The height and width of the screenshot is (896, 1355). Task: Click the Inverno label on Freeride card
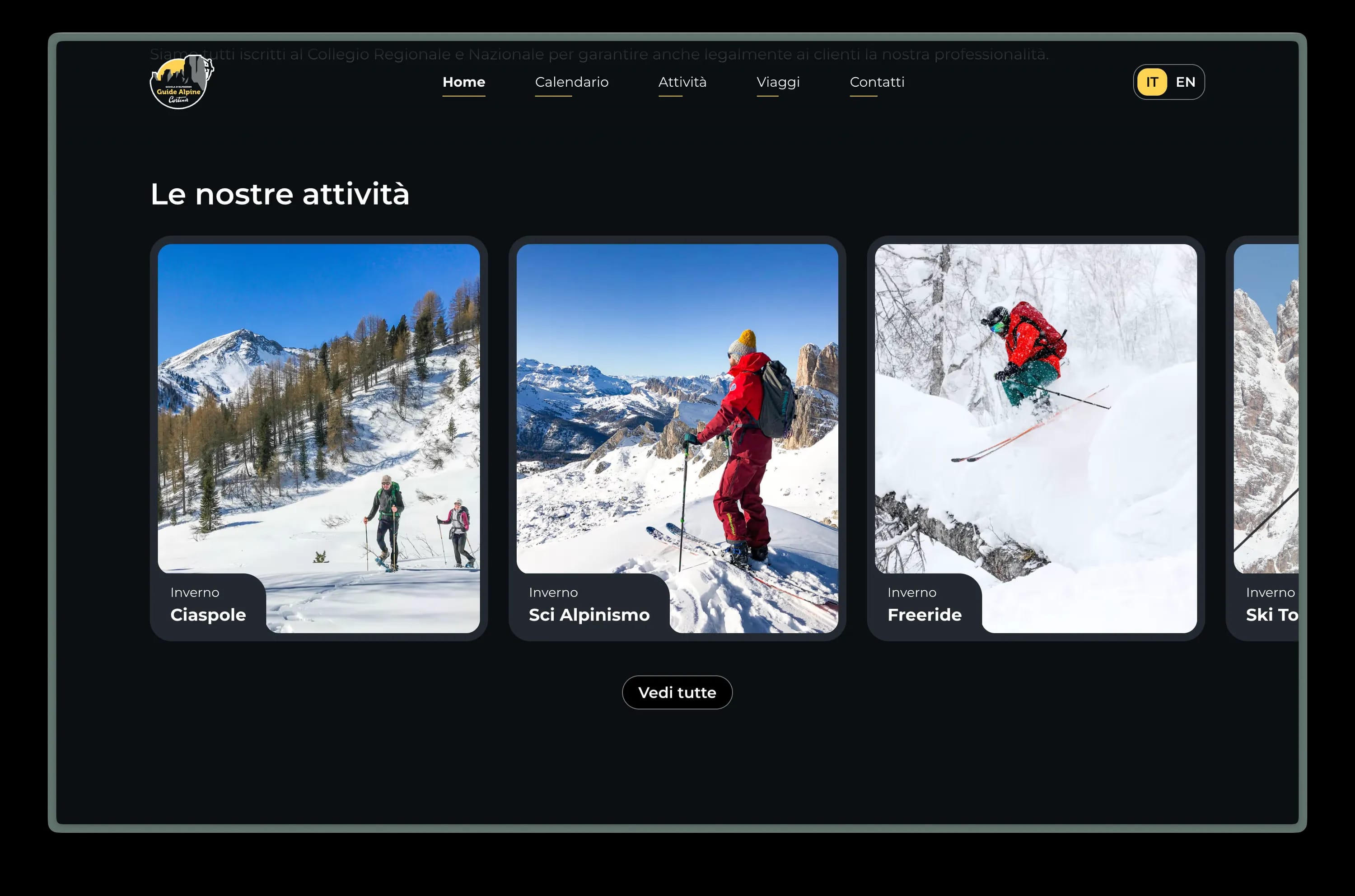tap(912, 593)
